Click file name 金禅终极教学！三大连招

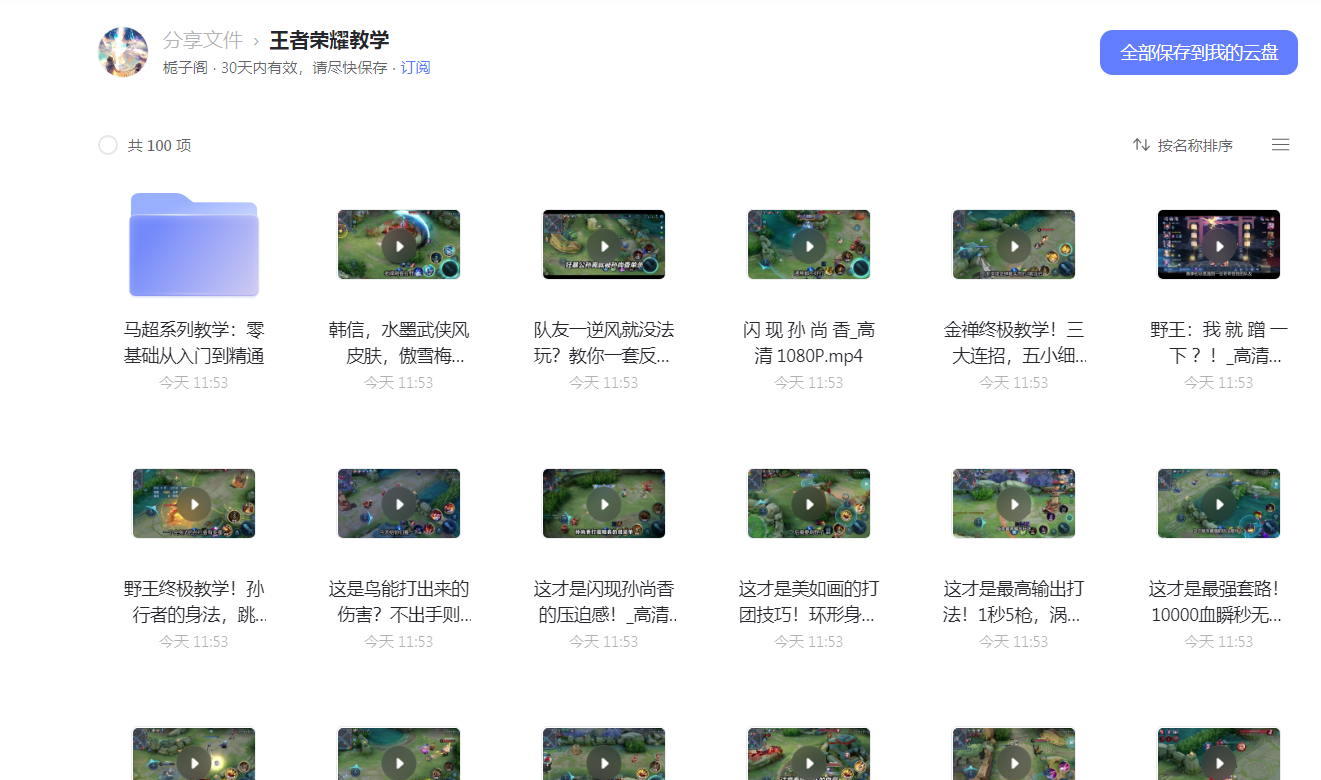[x=1014, y=343]
